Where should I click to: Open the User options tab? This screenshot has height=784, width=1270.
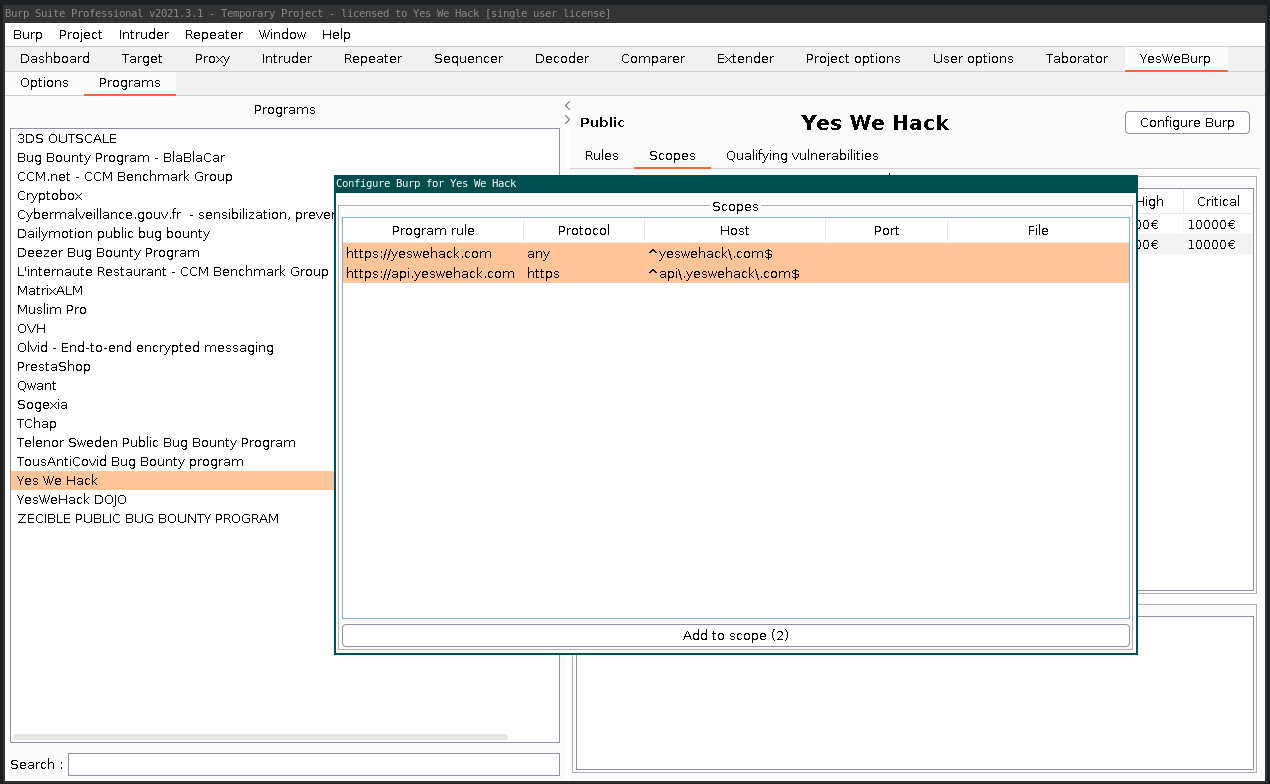pos(973,59)
